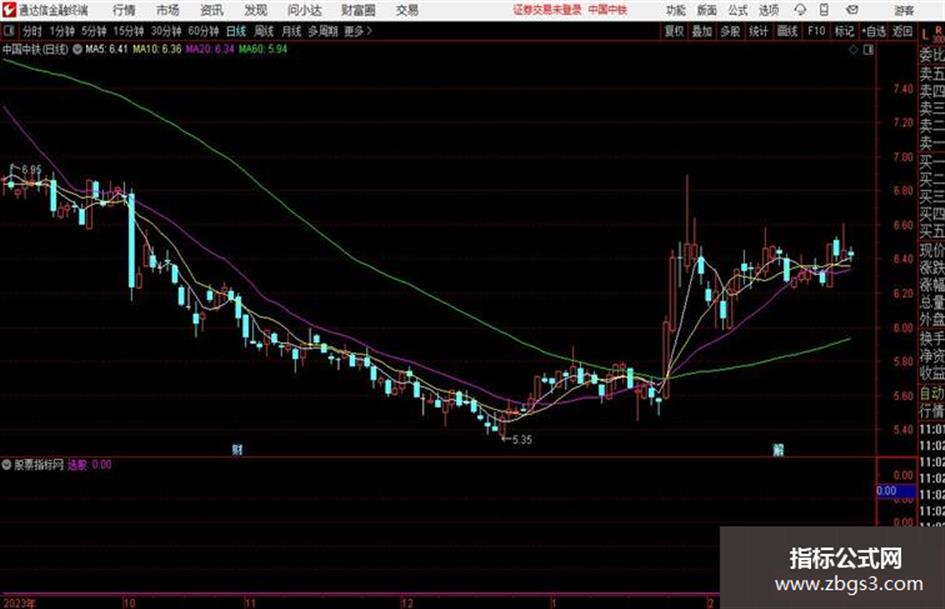Select the 周线 weekly period tab
Image resolution: width=945 pixels, height=609 pixels.
(x=264, y=31)
